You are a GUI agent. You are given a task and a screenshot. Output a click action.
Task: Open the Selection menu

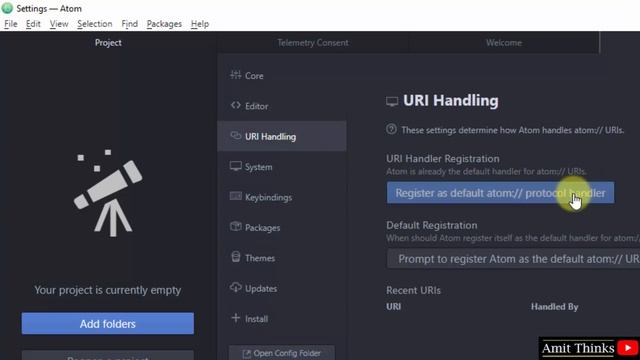(95, 24)
